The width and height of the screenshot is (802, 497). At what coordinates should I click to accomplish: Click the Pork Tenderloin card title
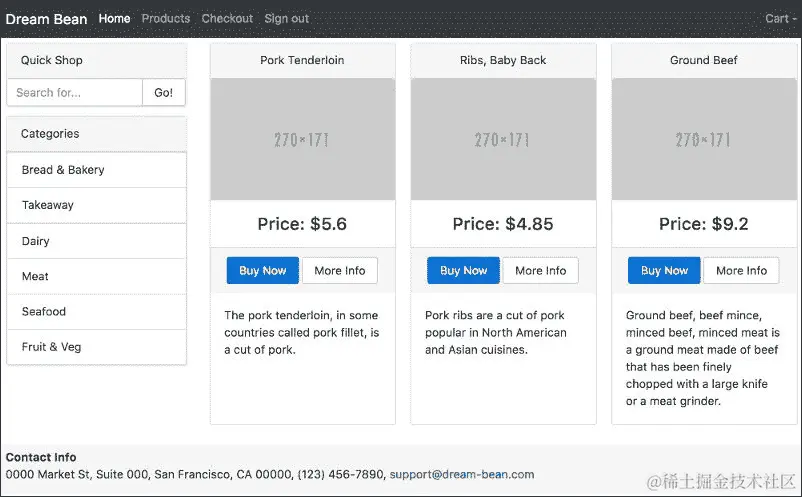(302, 60)
